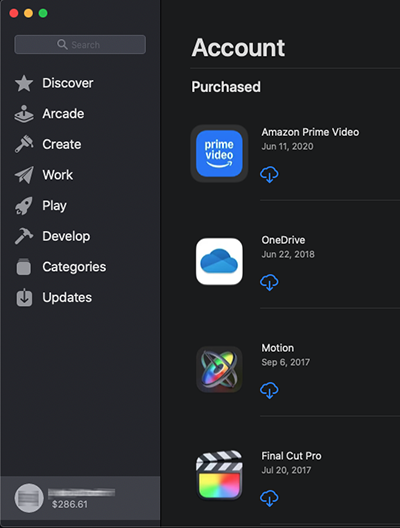Open the Amazon Prime Video app icon

click(x=219, y=154)
